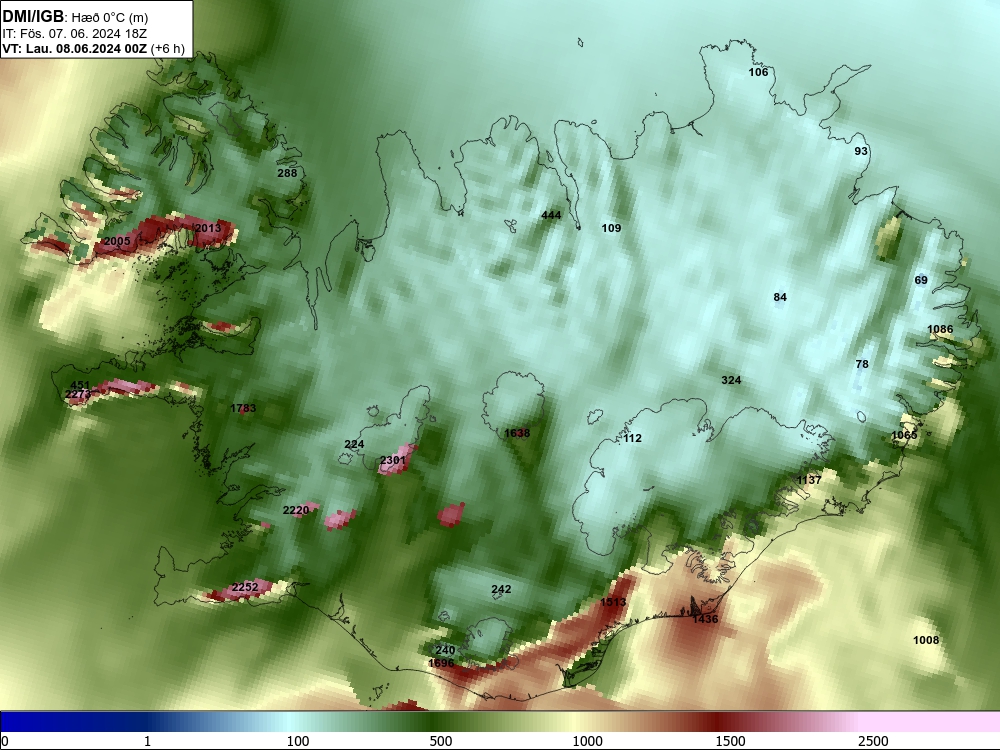Click the map value 78
1000x750 pixels.
tap(862, 364)
